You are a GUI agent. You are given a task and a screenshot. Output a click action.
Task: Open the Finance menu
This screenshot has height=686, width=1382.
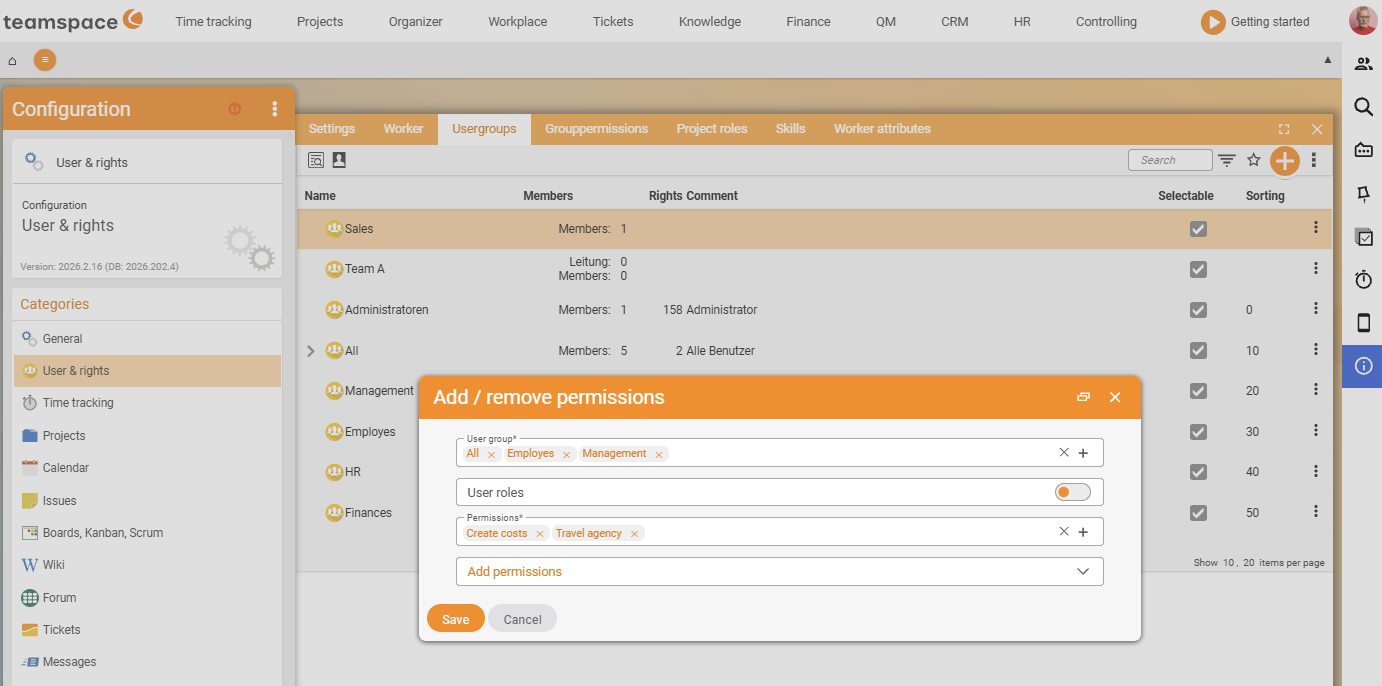point(808,21)
